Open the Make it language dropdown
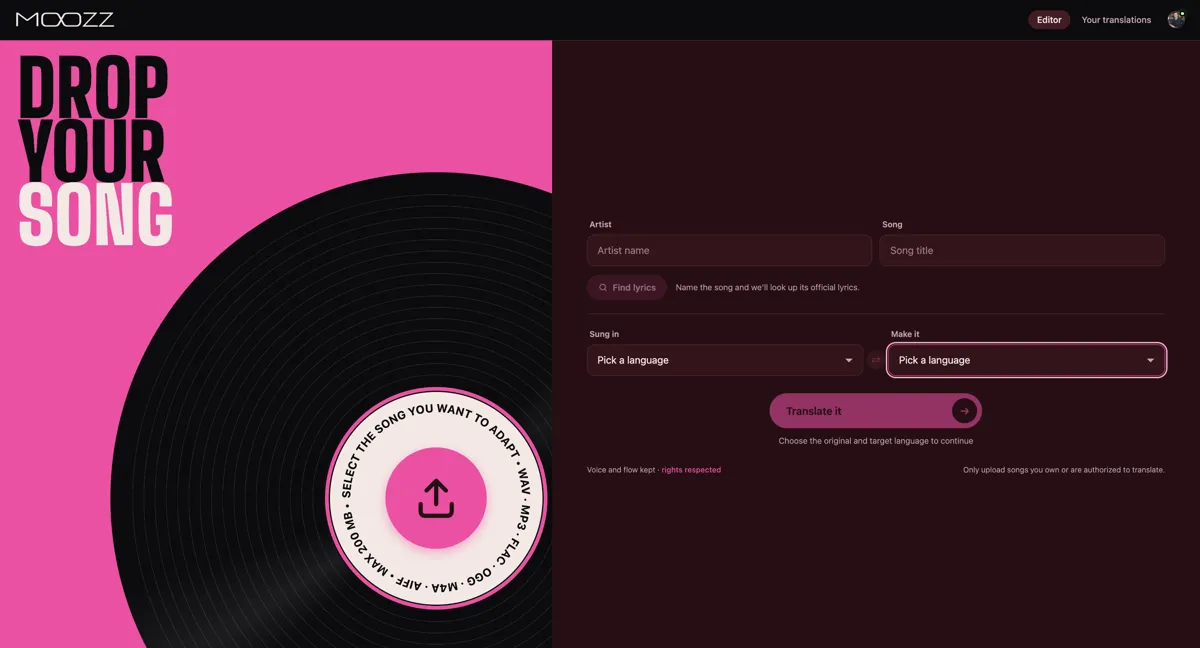The height and width of the screenshot is (648, 1200). click(1027, 360)
